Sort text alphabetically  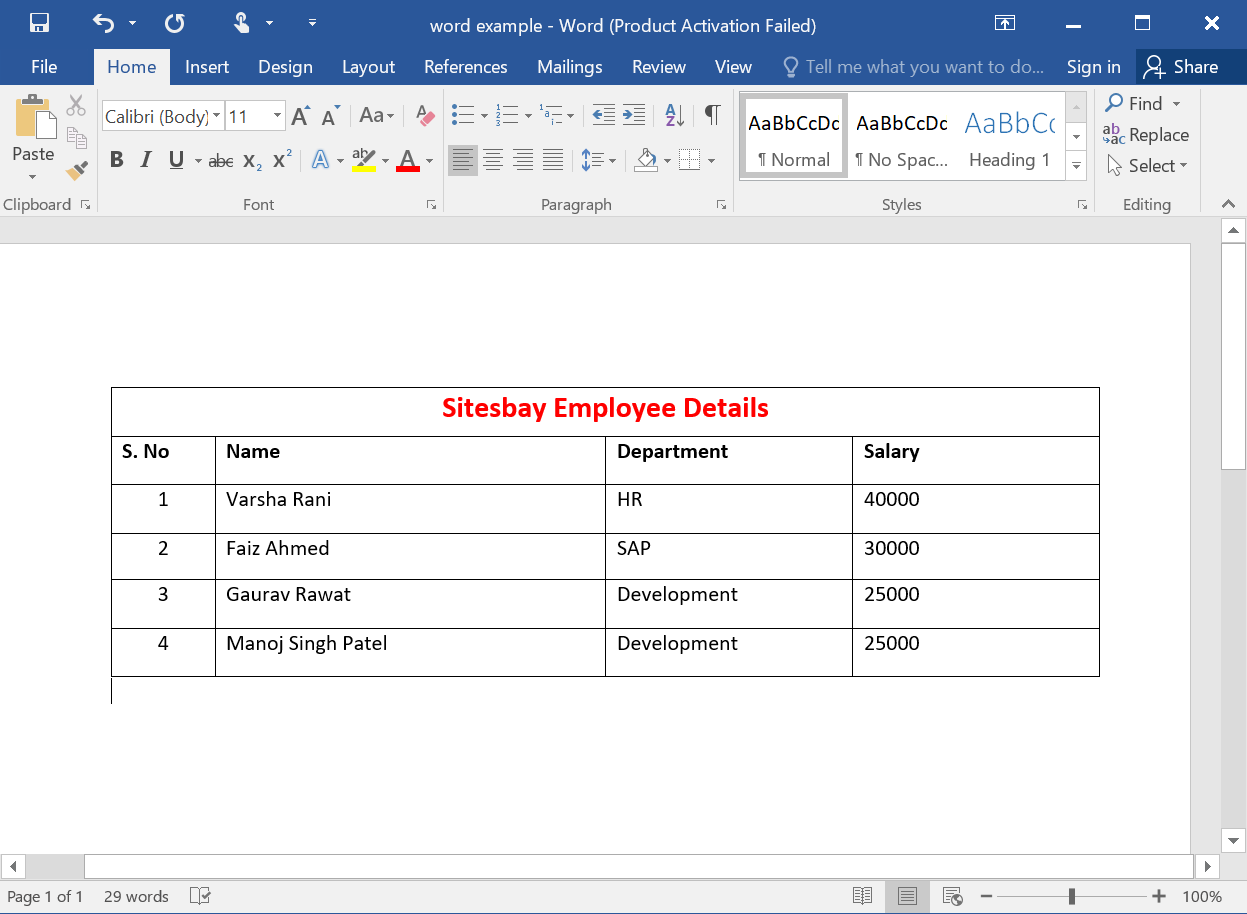[674, 115]
